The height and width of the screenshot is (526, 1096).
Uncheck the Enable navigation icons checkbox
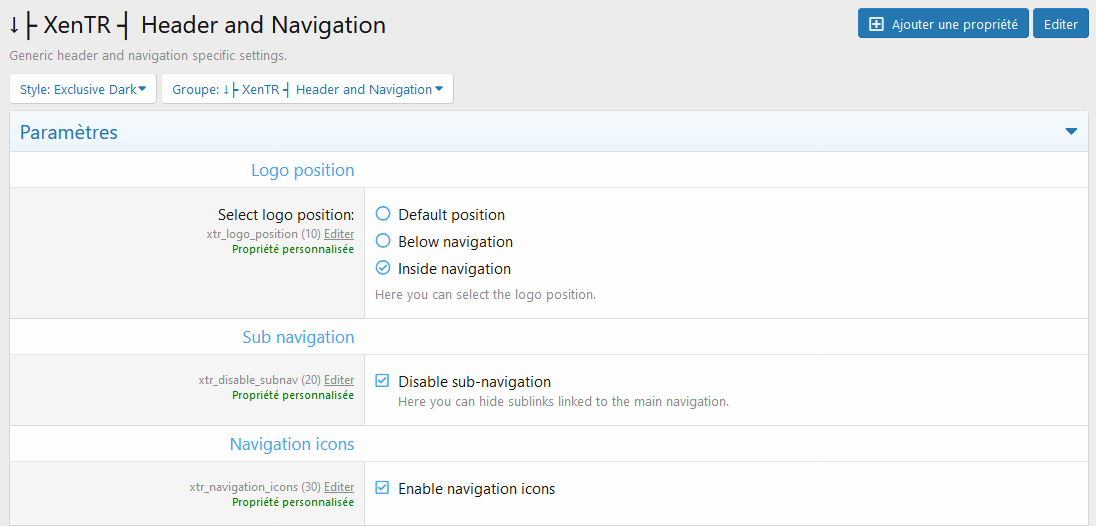[x=382, y=488]
